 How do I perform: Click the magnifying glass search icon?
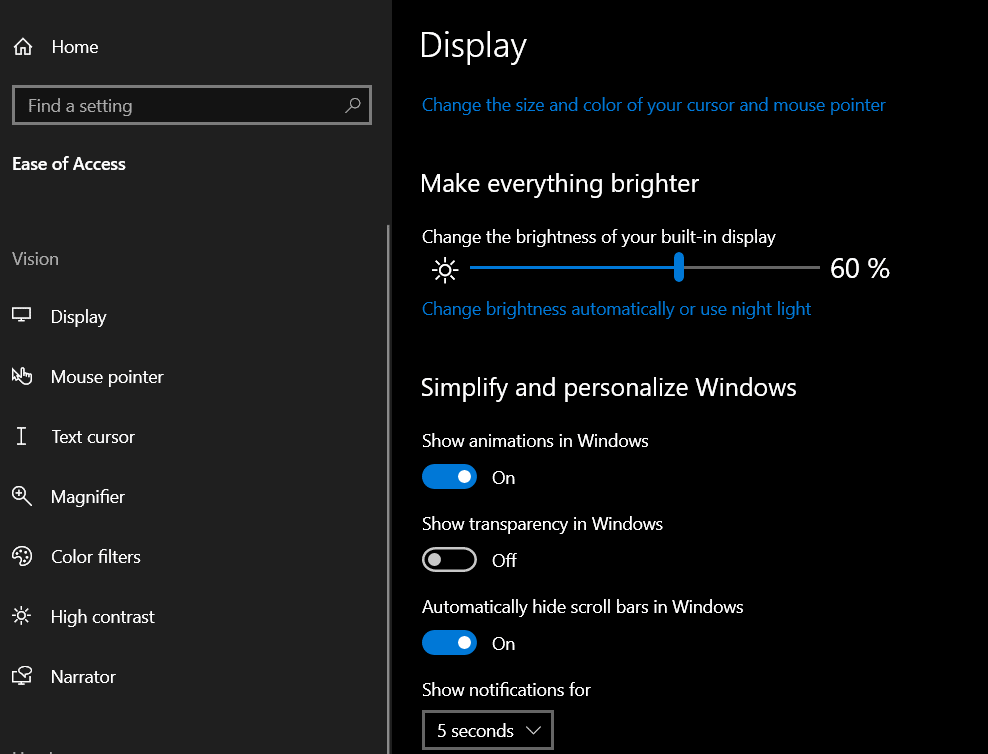pos(352,105)
